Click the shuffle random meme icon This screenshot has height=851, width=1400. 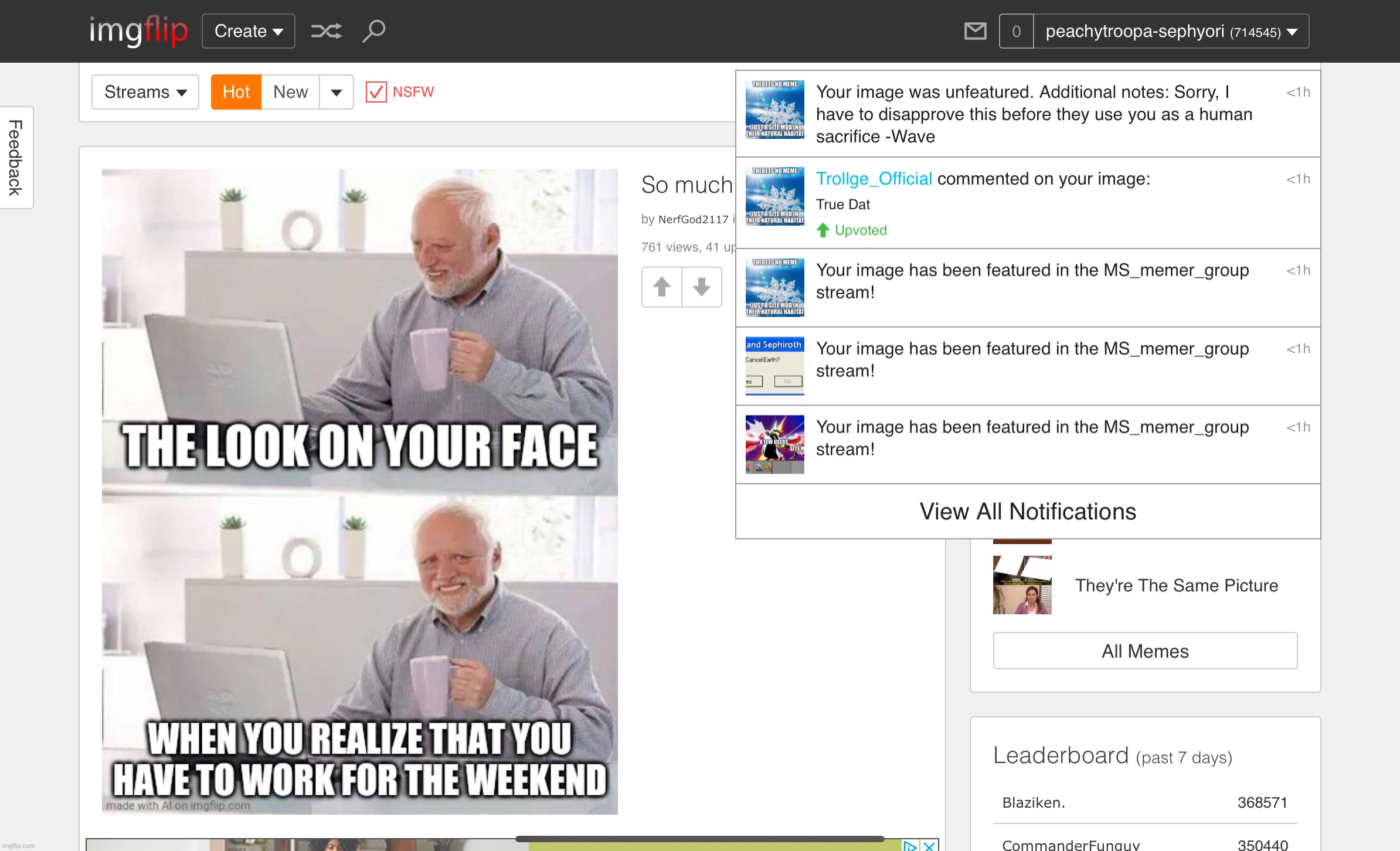pyautogui.click(x=326, y=31)
